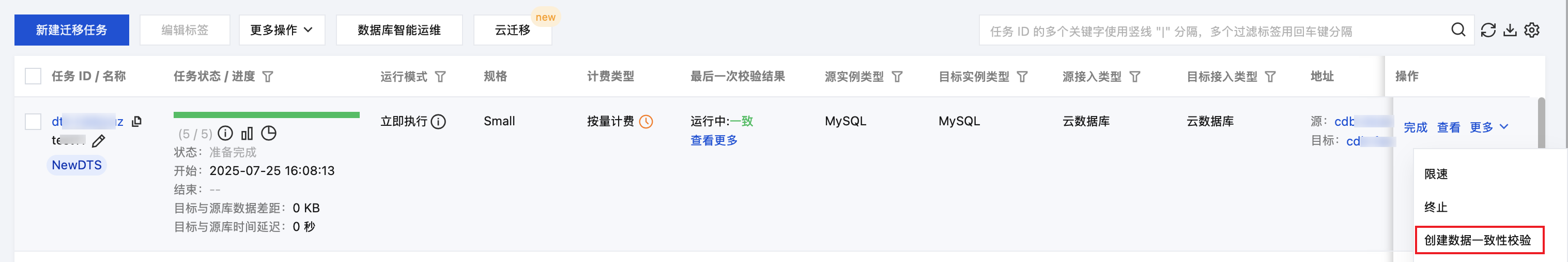
Task: Edit task name with pencil icon
Action: click(99, 141)
